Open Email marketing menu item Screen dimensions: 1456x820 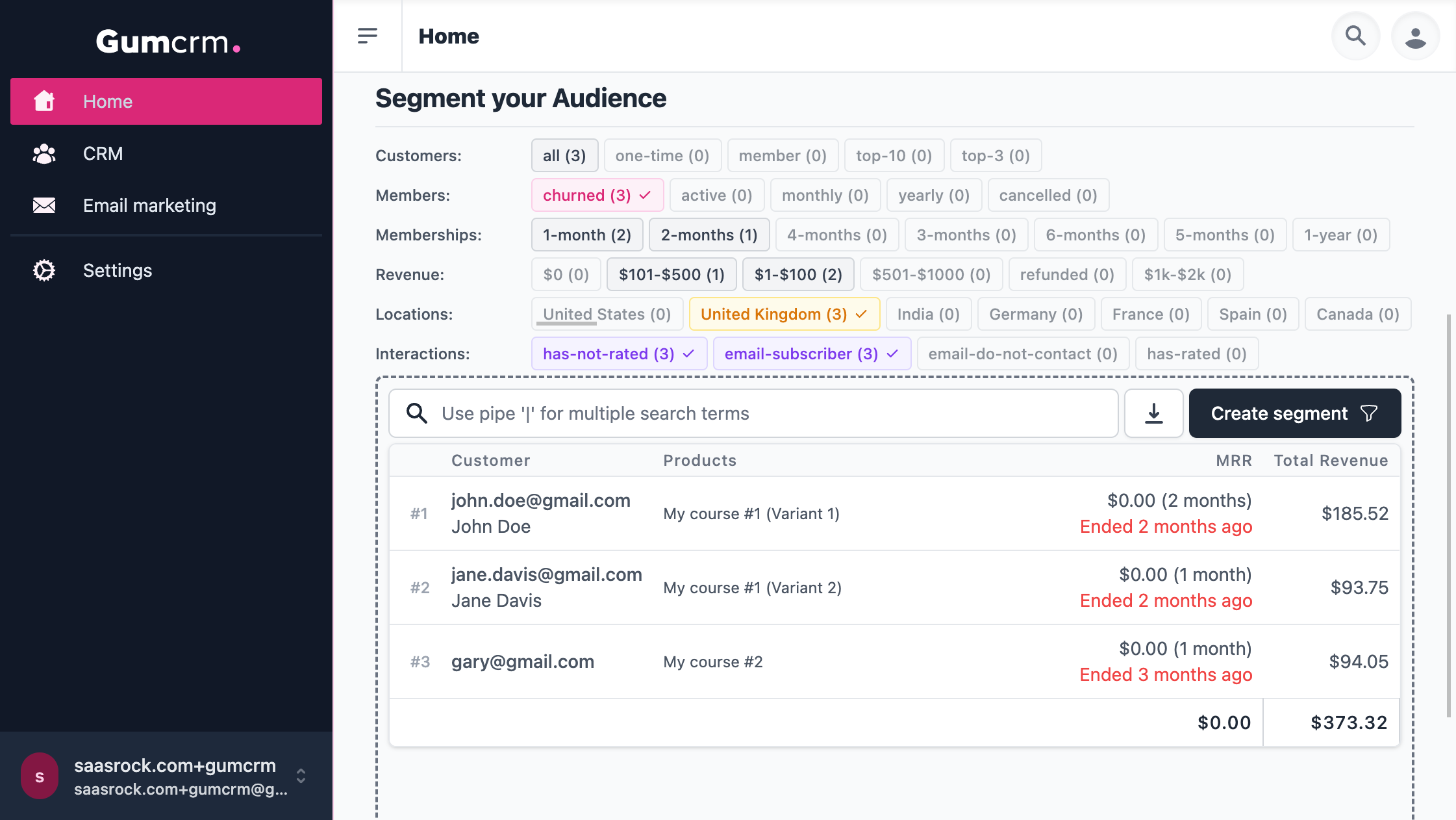166,205
